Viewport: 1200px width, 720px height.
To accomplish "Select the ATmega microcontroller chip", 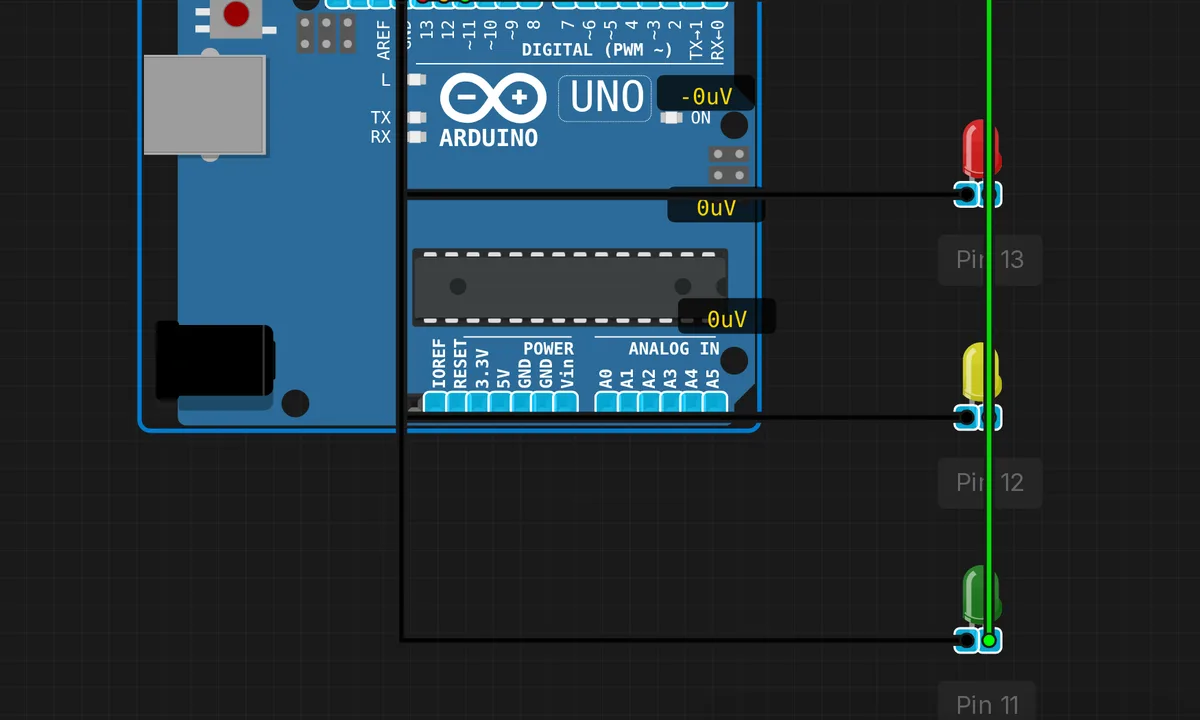I will point(570,288).
